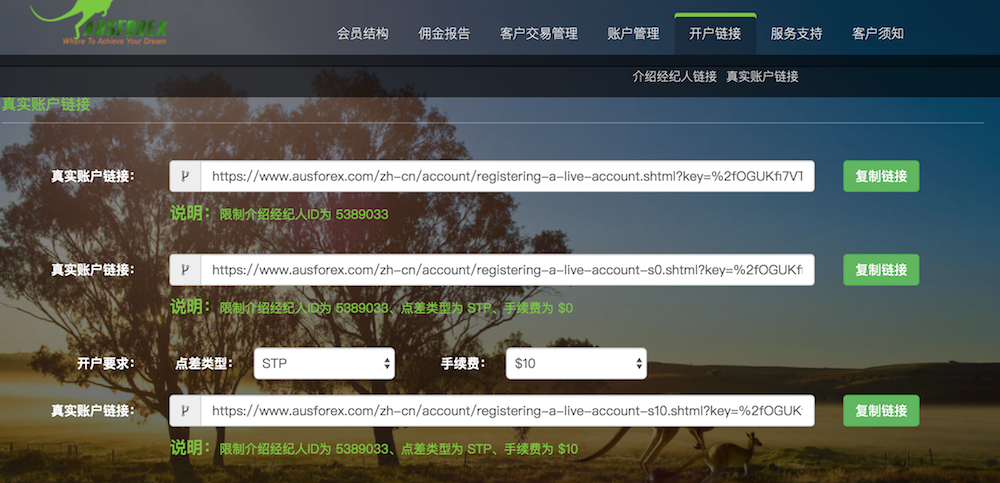Click the 手续费 label beside $10 dropdown

click(x=463, y=364)
